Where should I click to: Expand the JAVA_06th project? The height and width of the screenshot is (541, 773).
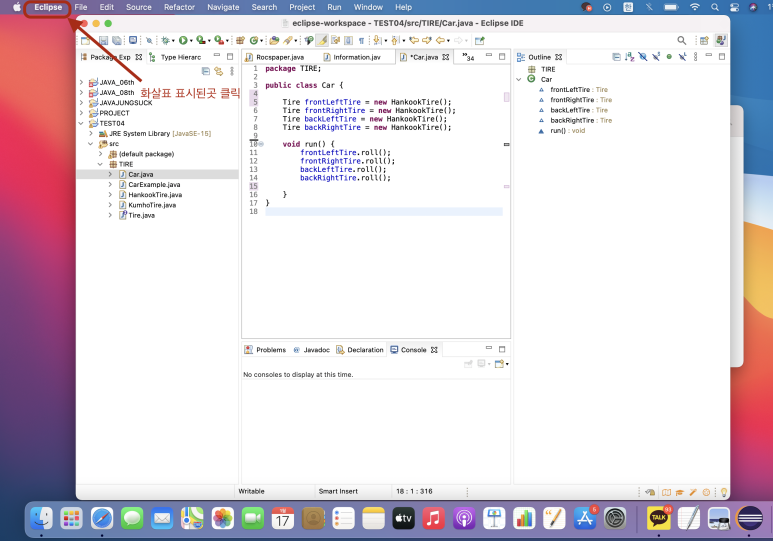(x=81, y=82)
